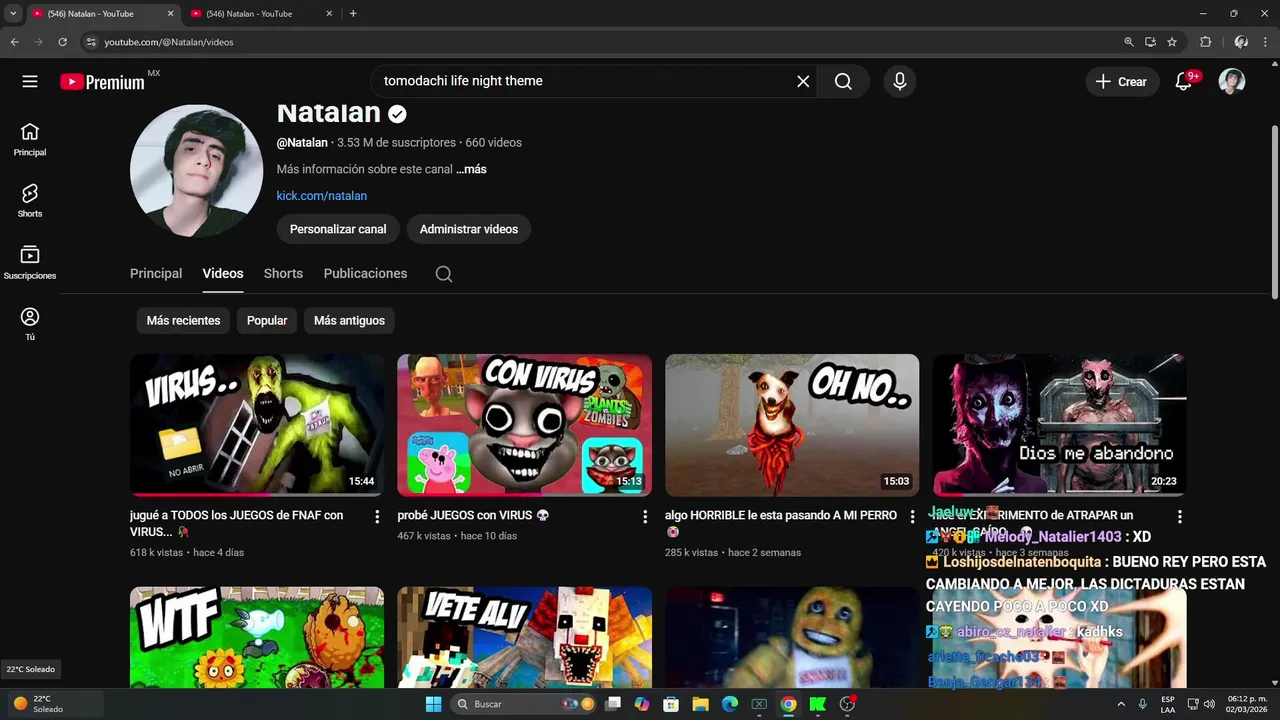Open the tab search dropdown arrow
The width and height of the screenshot is (1280, 720).
pos(13,14)
